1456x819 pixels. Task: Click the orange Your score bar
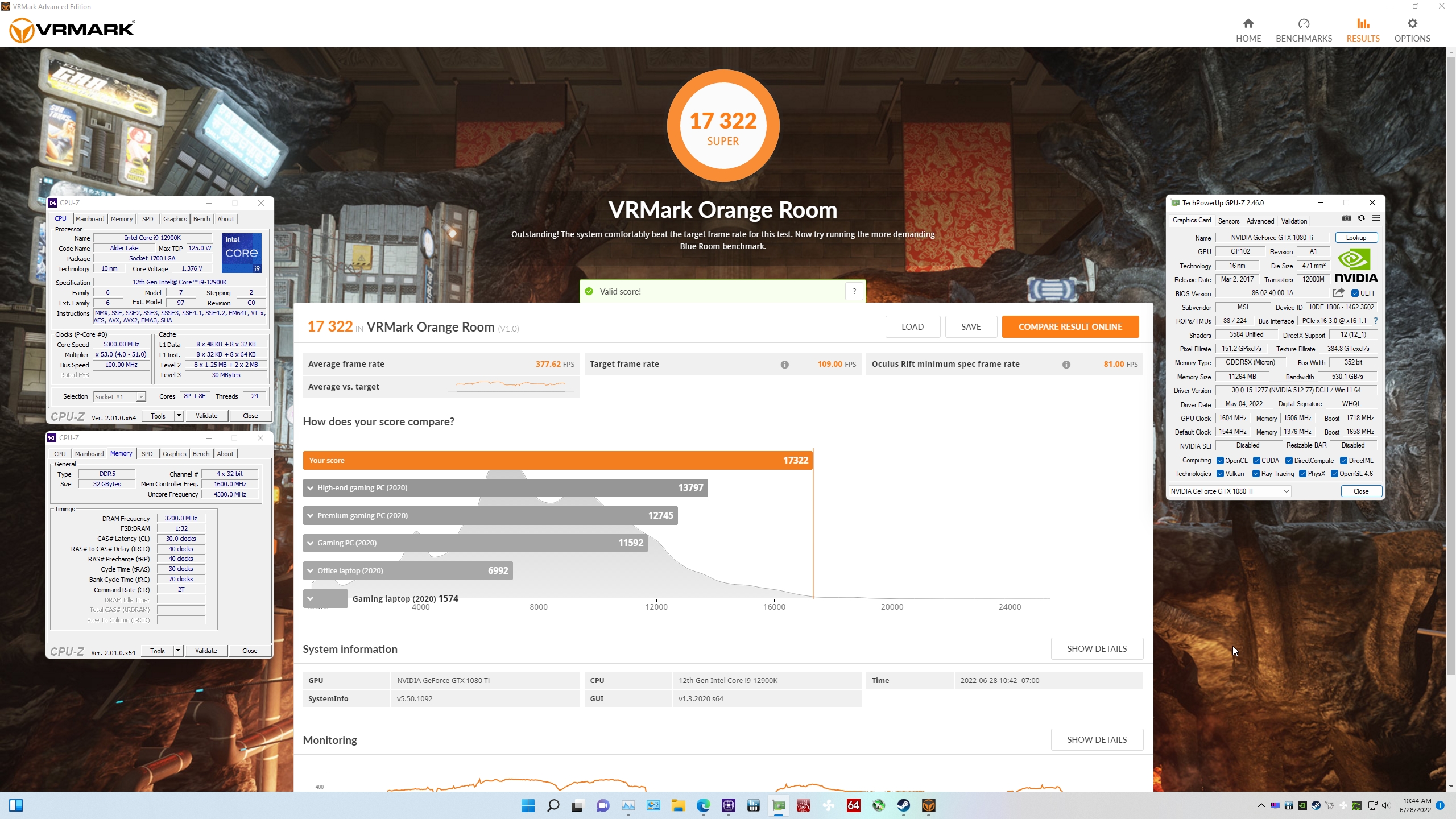coord(558,460)
